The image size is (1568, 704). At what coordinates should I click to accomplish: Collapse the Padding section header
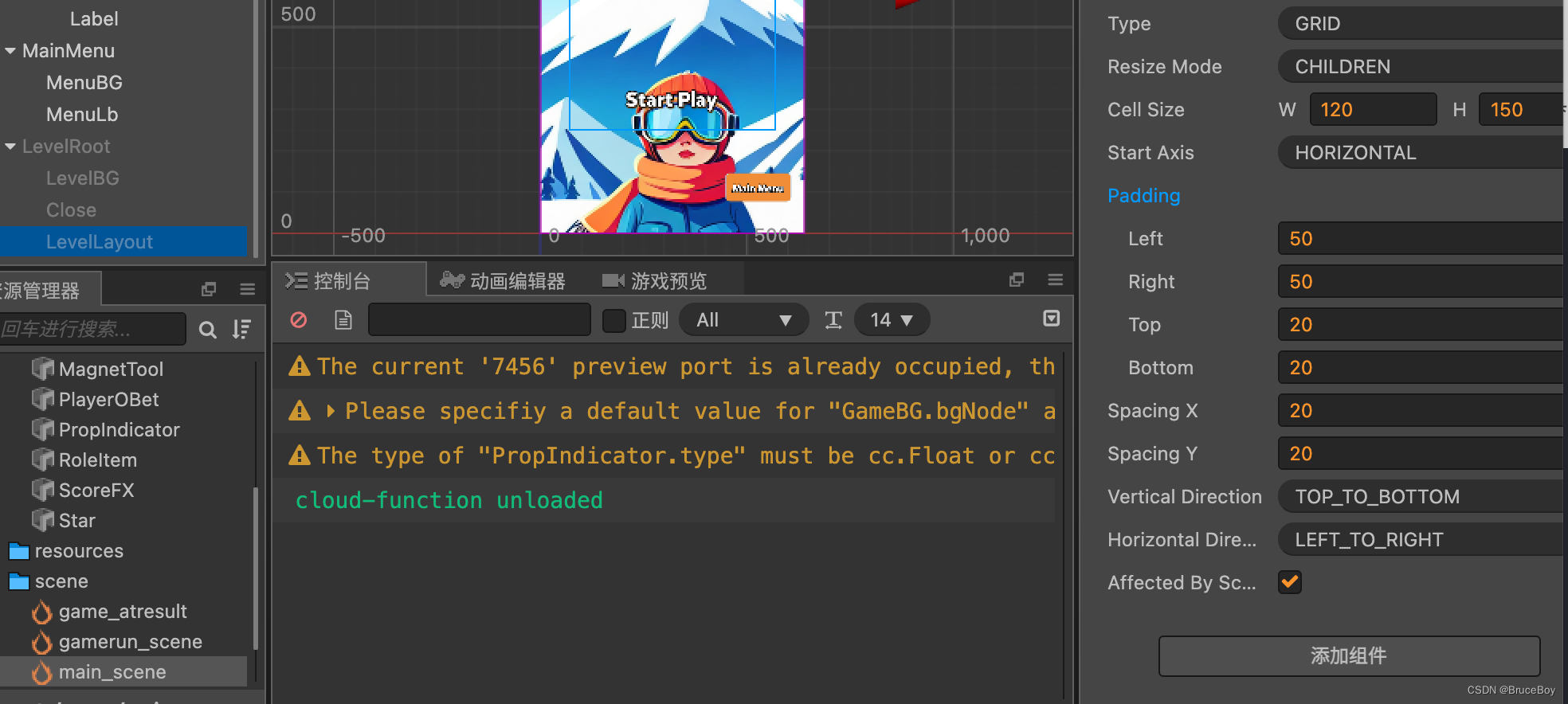[1143, 196]
